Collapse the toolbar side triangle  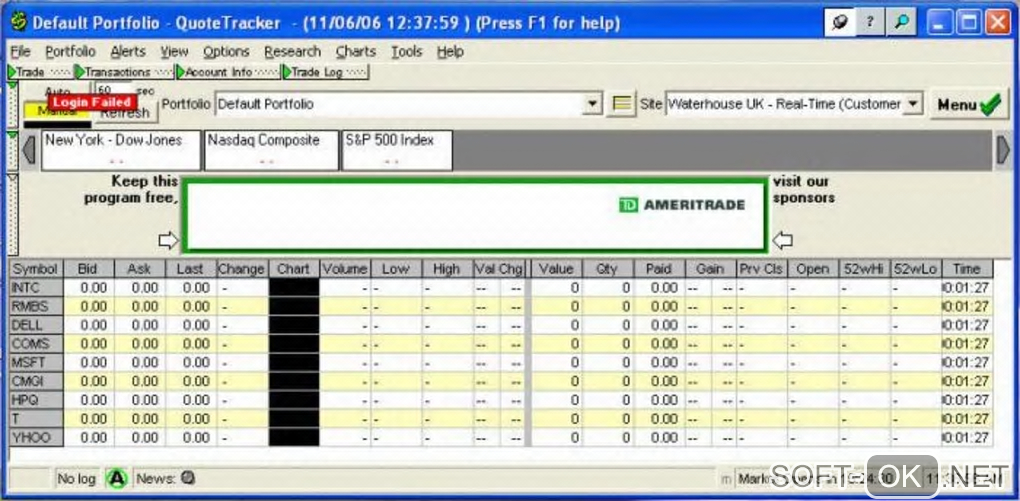[x=12, y=87]
